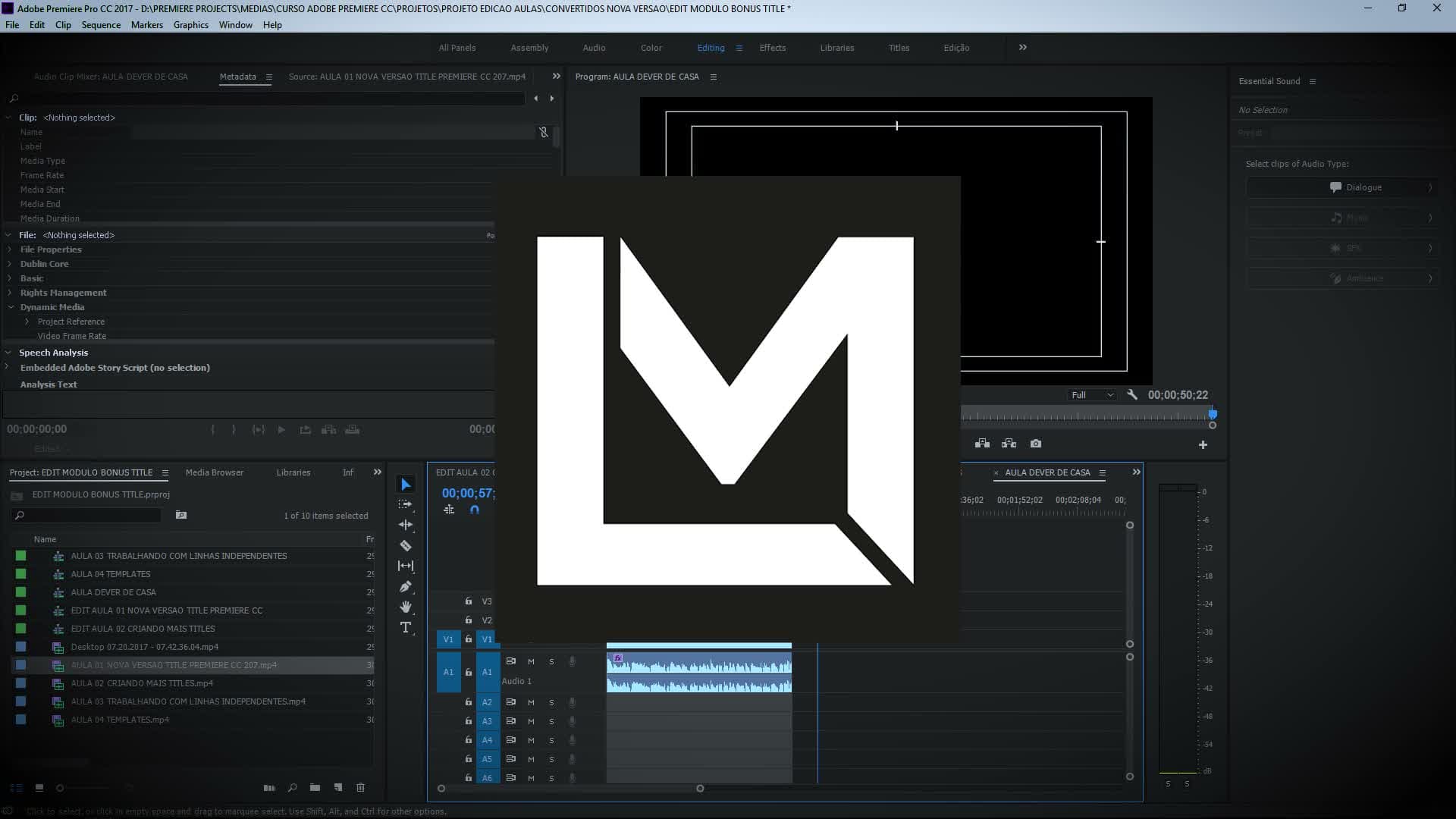
Task: Click the Project panel zoom slider
Action: click(x=61, y=788)
